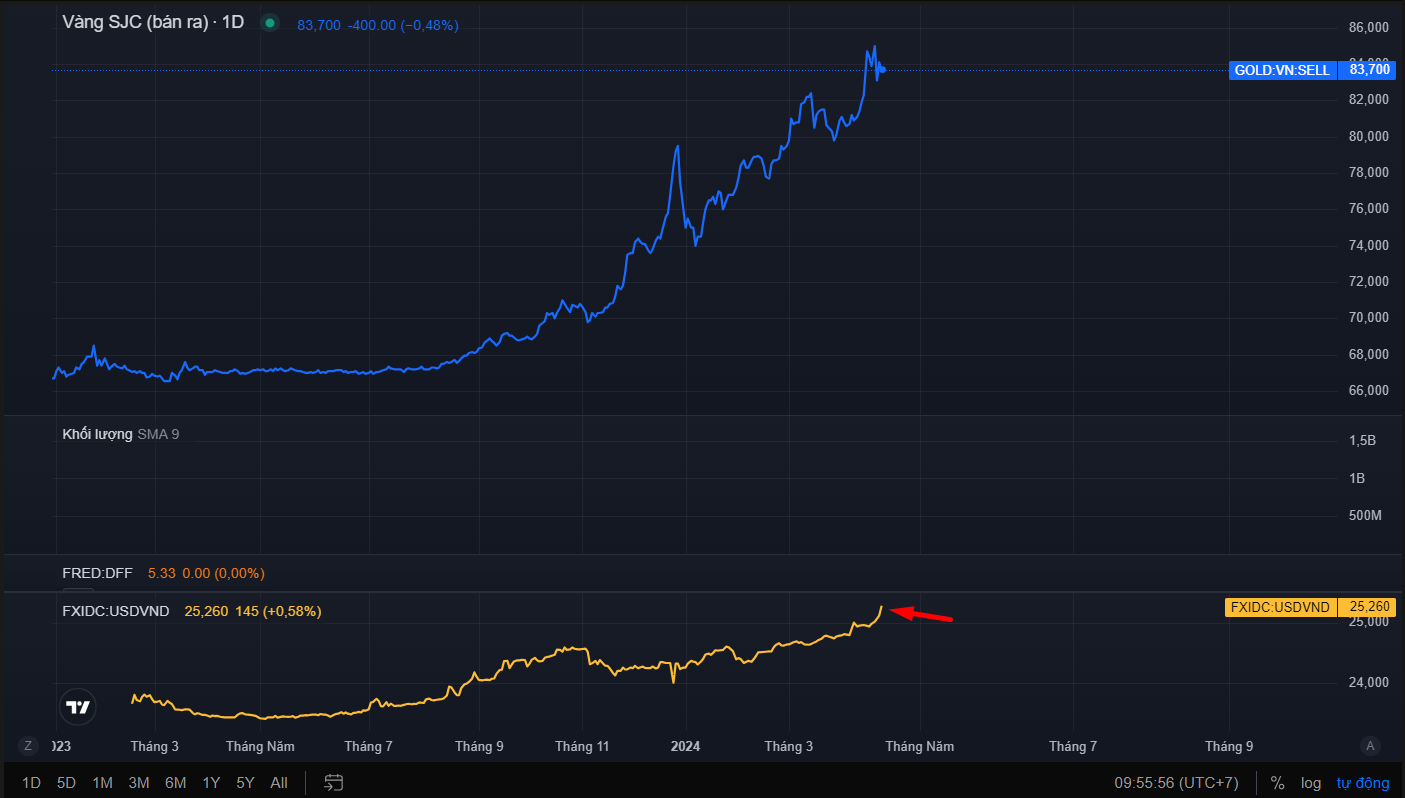Click the 24,000 USDVND axis label

pyautogui.click(x=1369, y=682)
